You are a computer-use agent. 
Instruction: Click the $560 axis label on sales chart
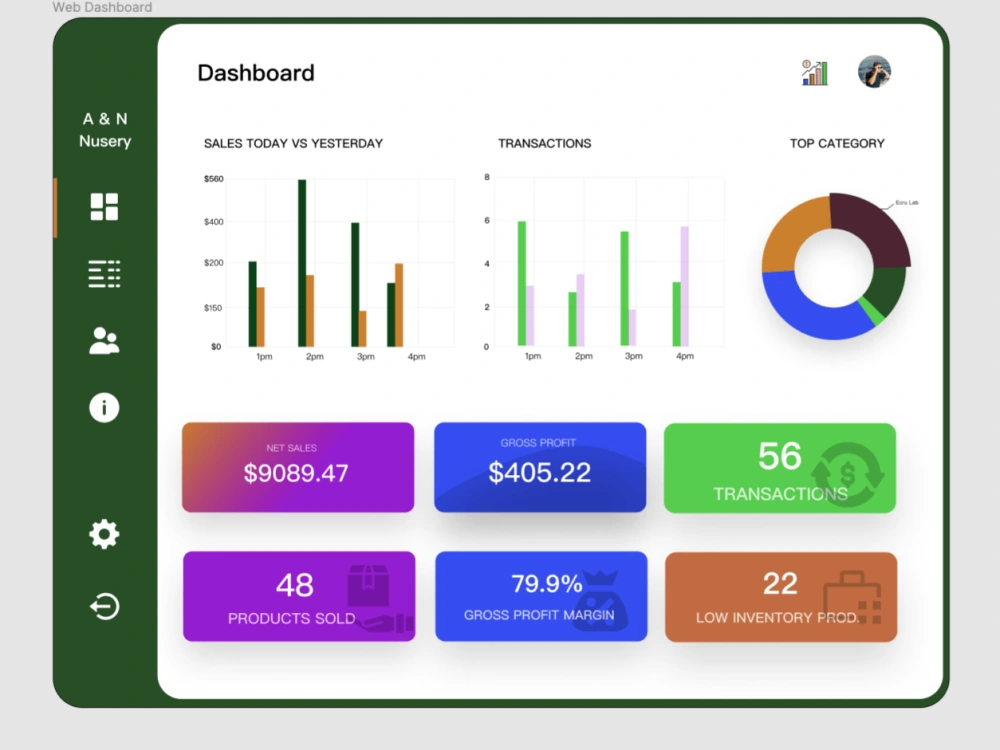pyautogui.click(x=214, y=179)
